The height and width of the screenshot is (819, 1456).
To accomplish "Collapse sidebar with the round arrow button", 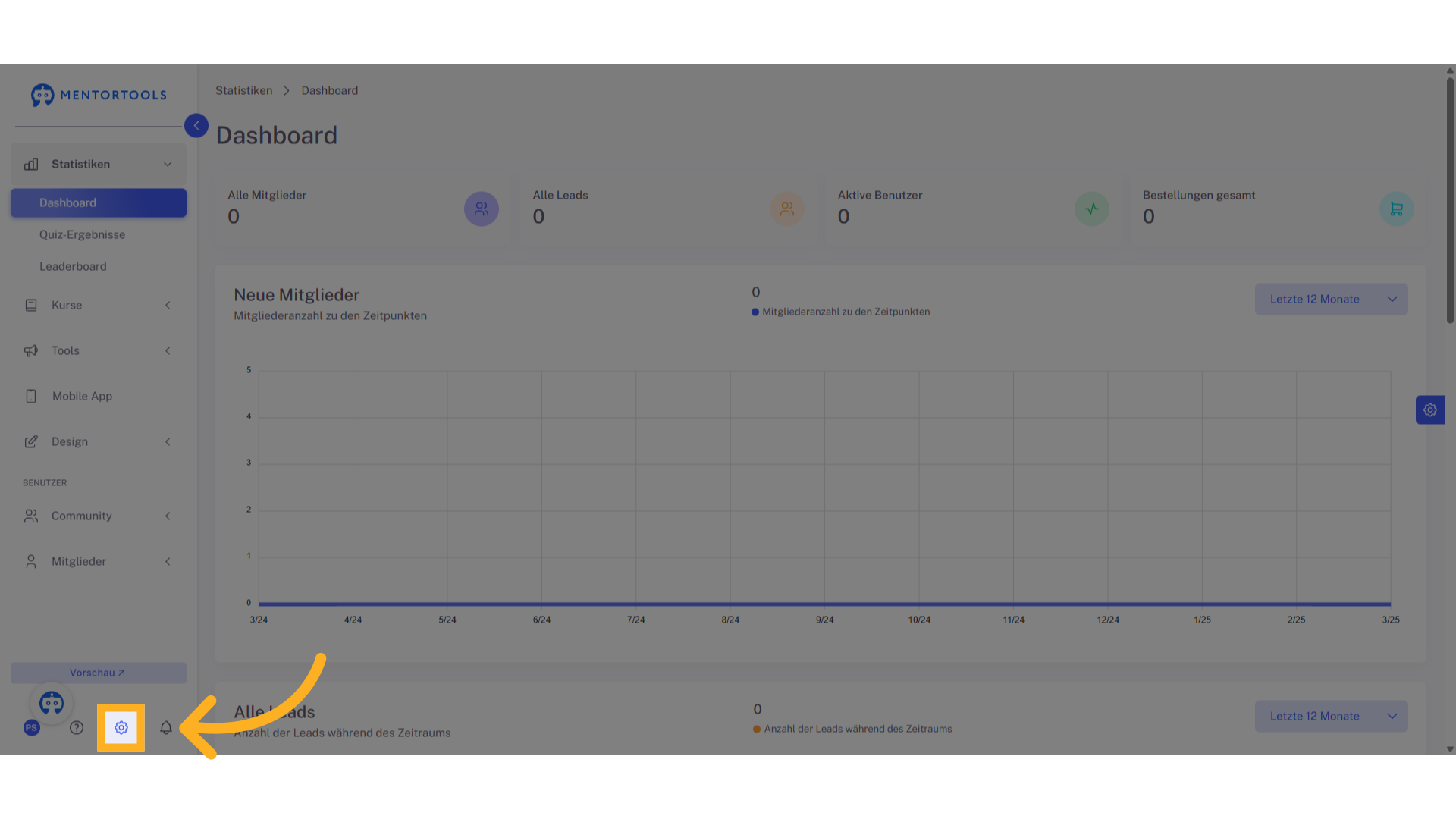I will [196, 126].
